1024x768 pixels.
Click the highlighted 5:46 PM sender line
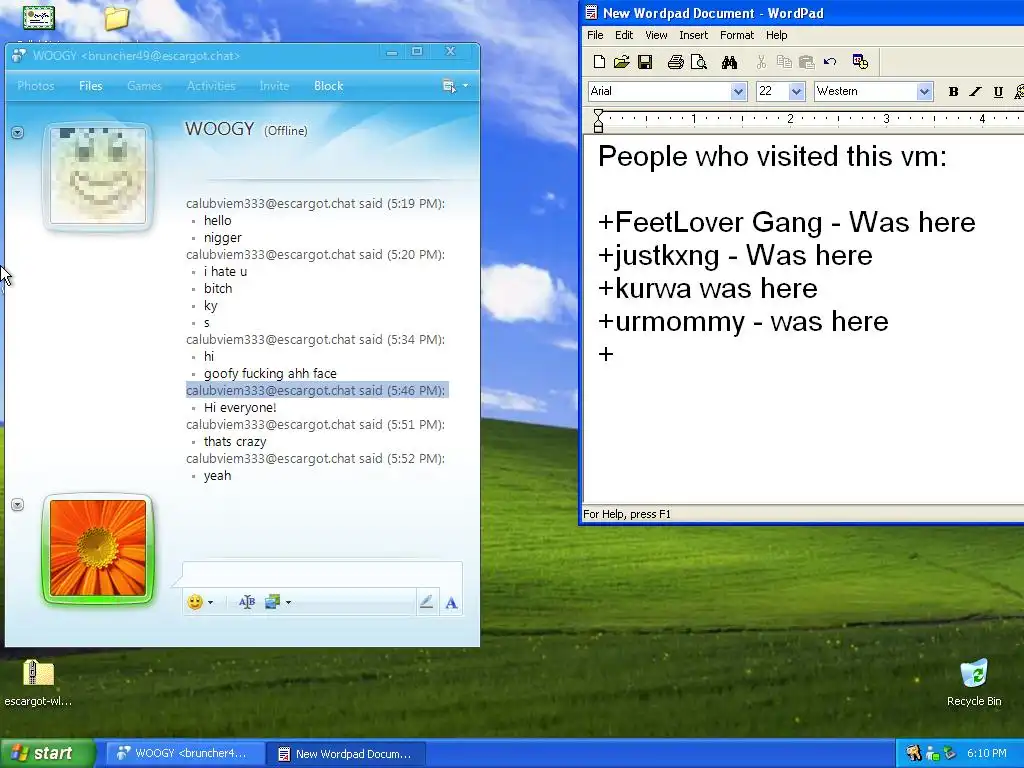[317, 391]
